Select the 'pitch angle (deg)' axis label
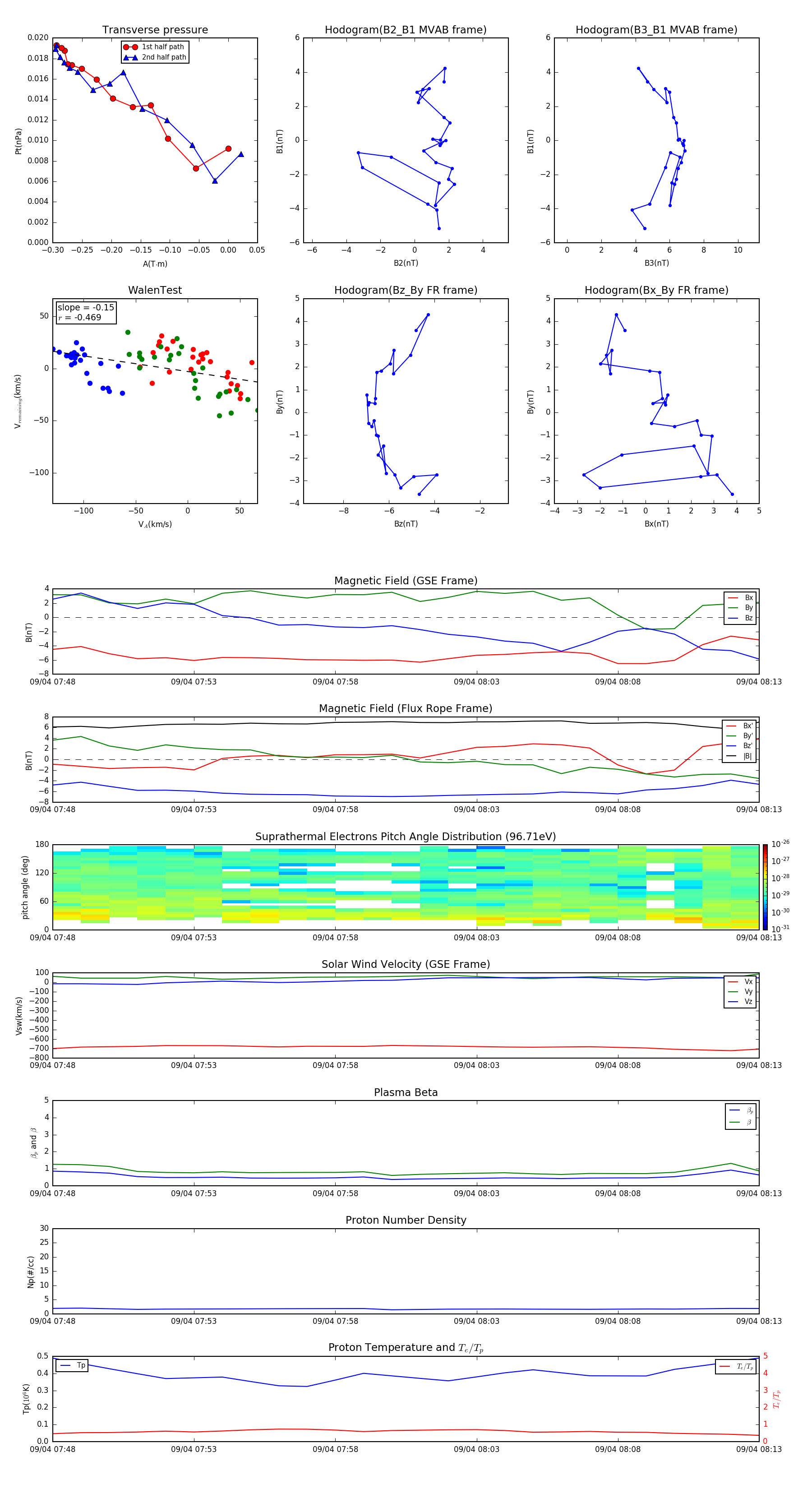 click(x=25, y=887)
